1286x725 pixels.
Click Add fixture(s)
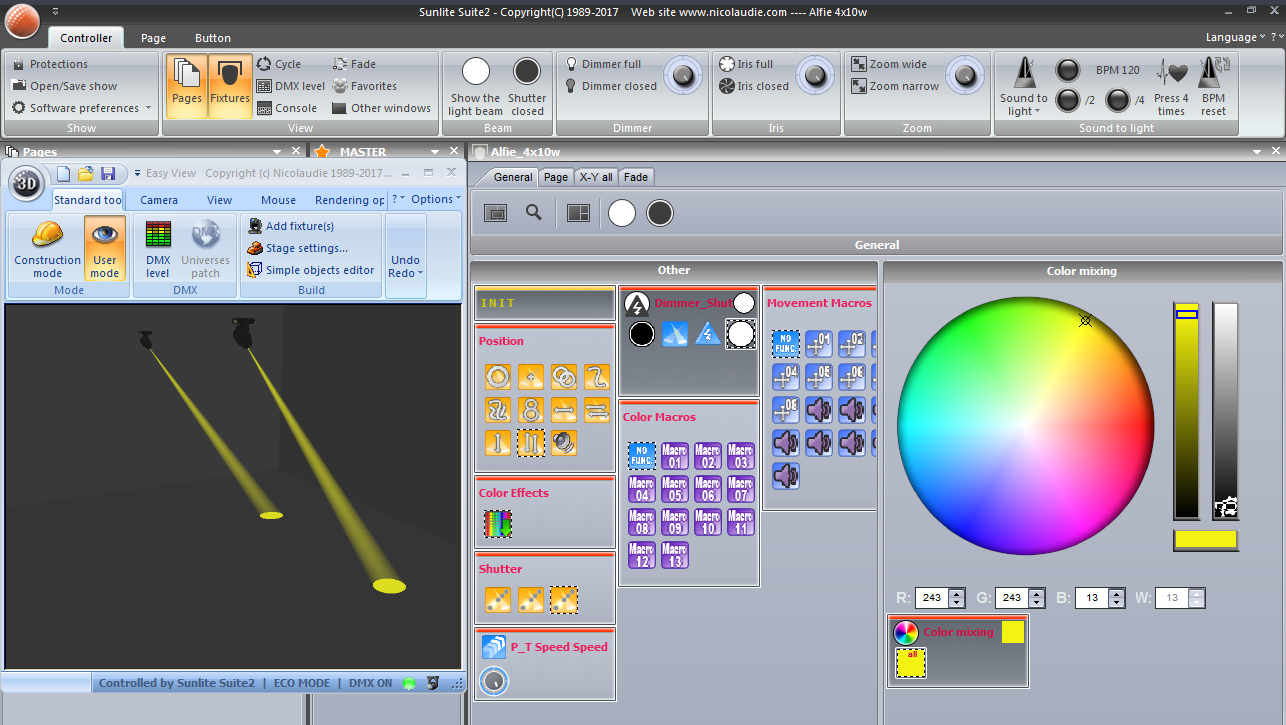click(299, 226)
